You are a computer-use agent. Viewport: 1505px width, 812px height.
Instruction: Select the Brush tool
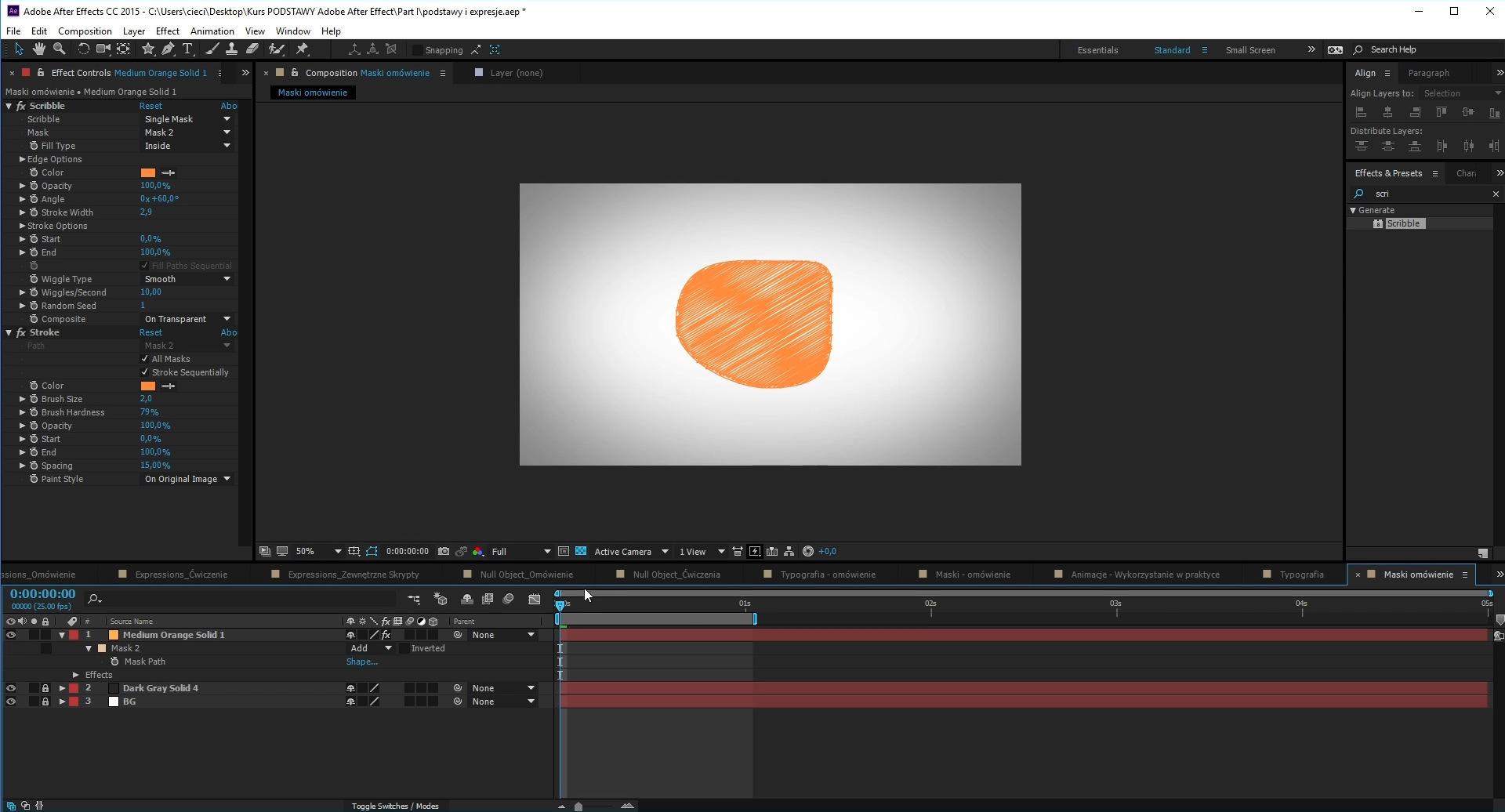(212, 49)
